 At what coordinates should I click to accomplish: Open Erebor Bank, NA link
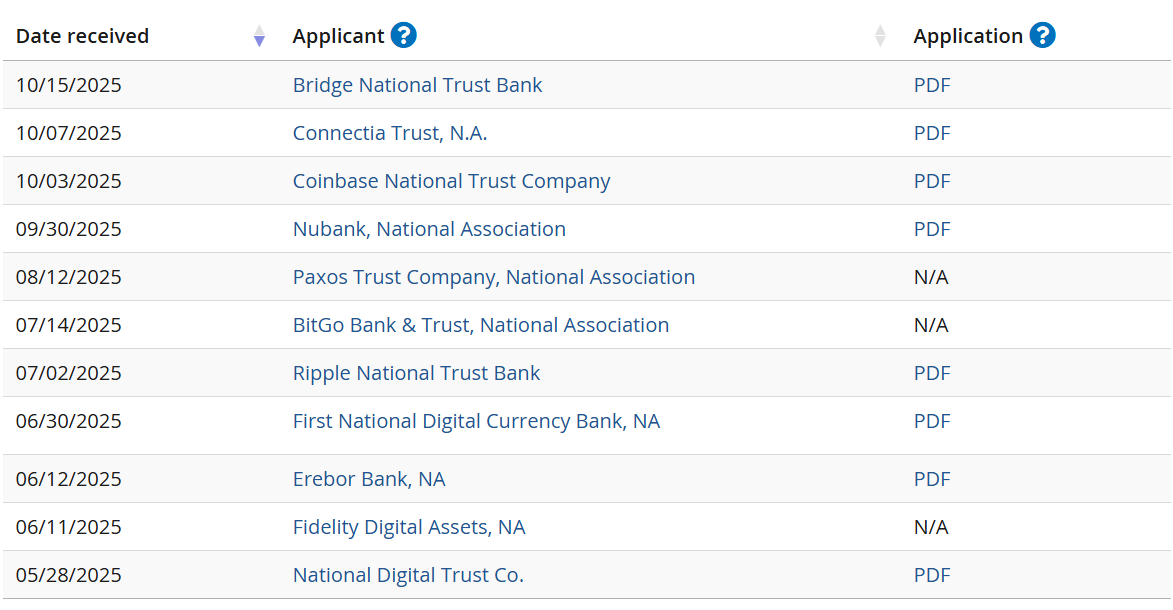tap(369, 479)
